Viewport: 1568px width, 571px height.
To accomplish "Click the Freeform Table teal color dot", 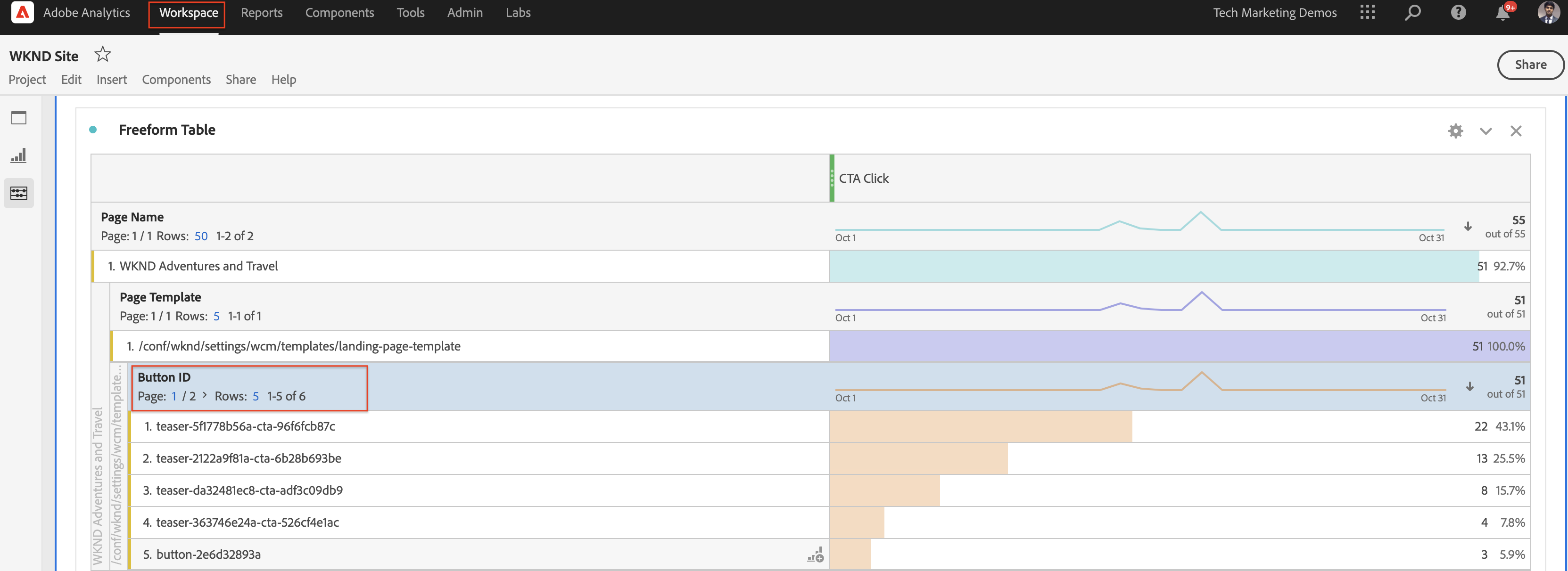I will 93,130.
